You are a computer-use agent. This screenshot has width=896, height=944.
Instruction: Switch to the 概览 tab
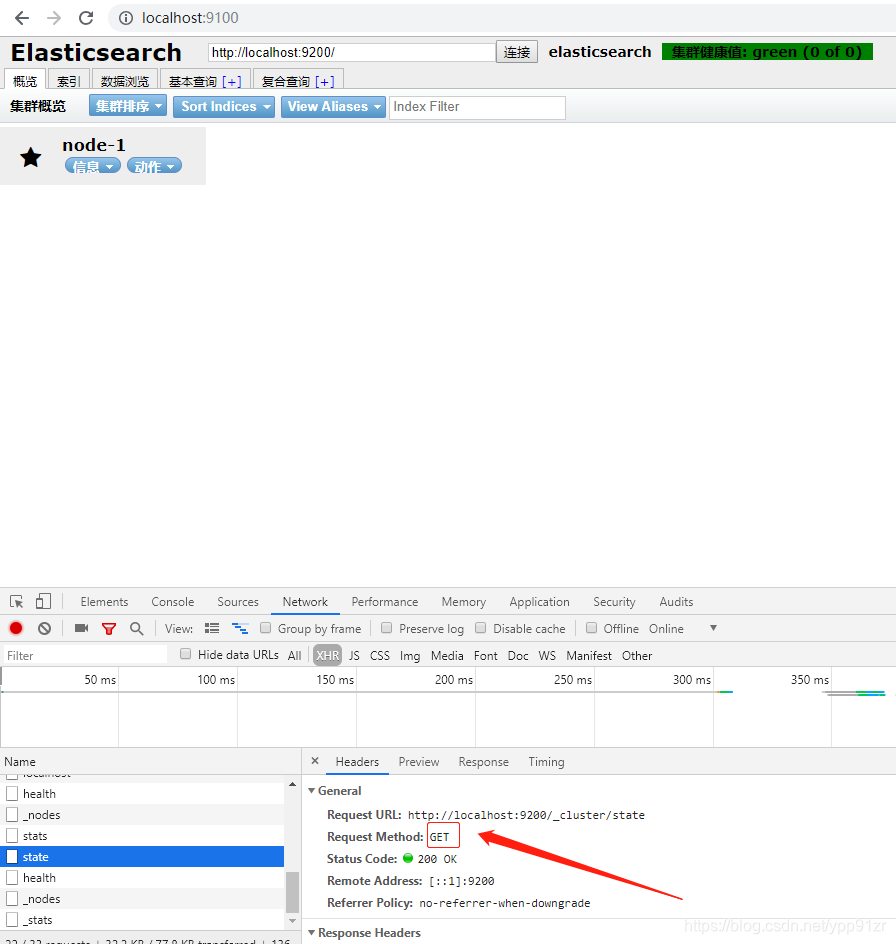pyautogui.click(x=25, y=81)
